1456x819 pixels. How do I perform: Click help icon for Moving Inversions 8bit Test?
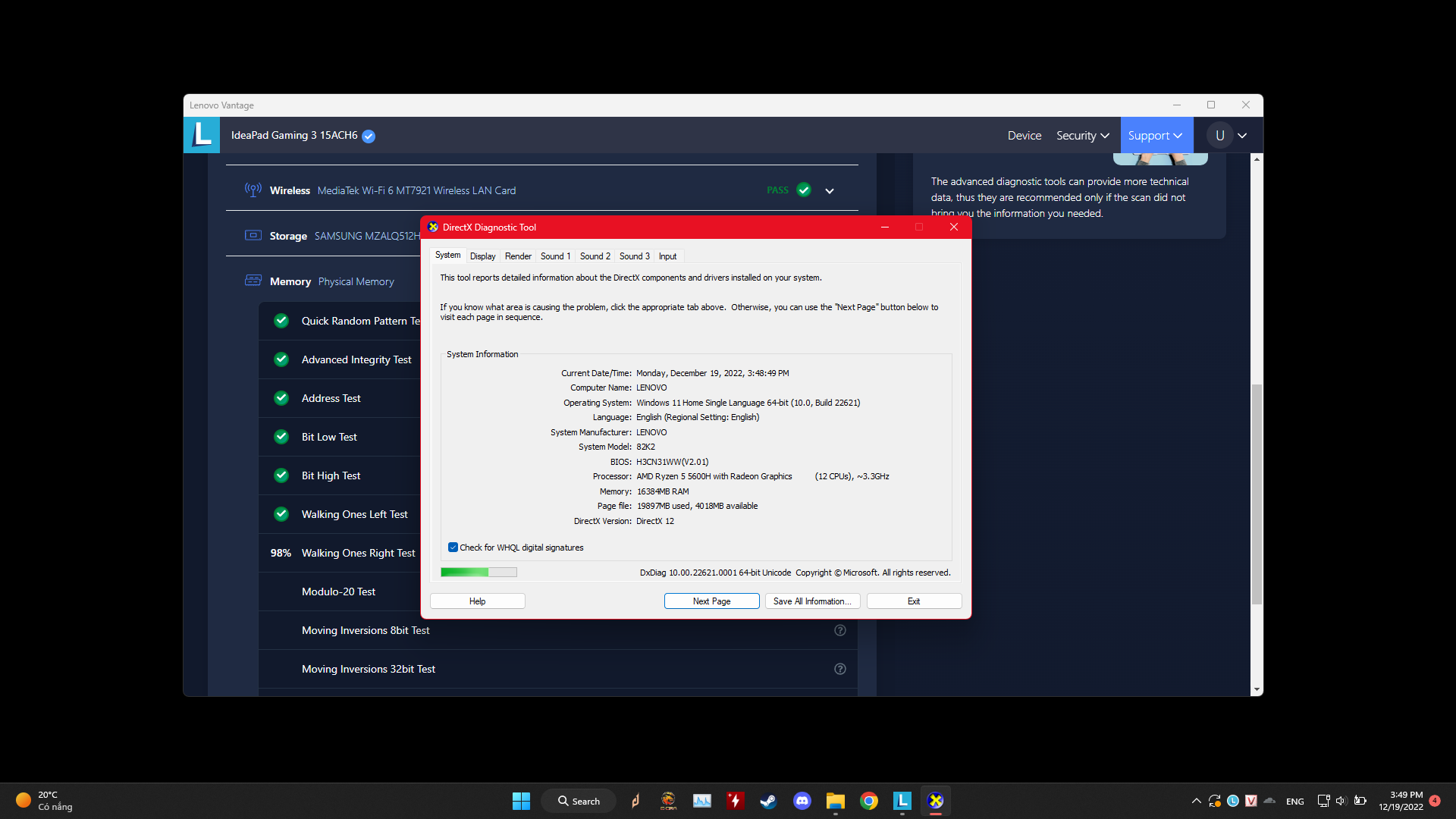point(839,630)
